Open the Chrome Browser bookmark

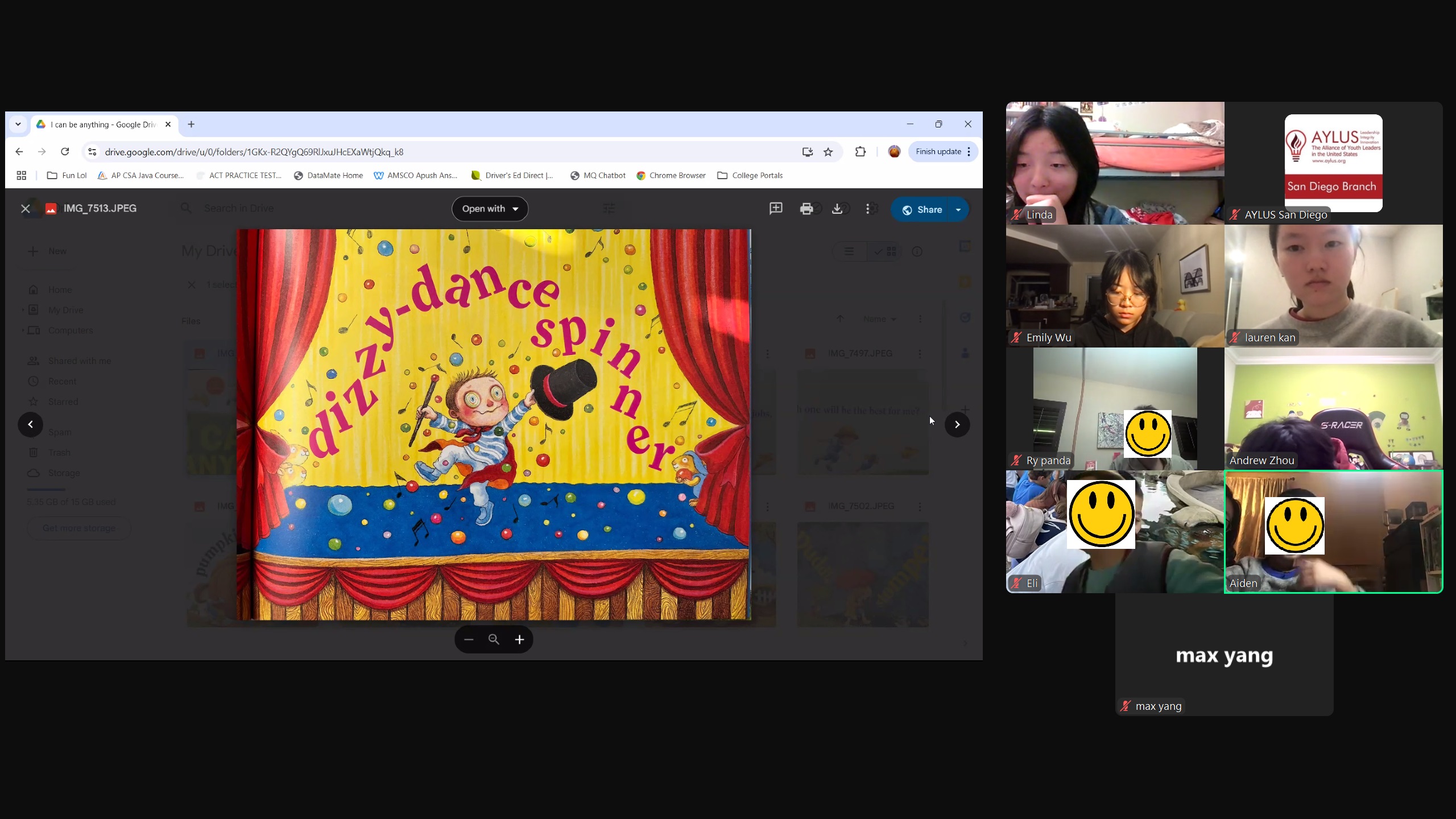tap(671, 176)
